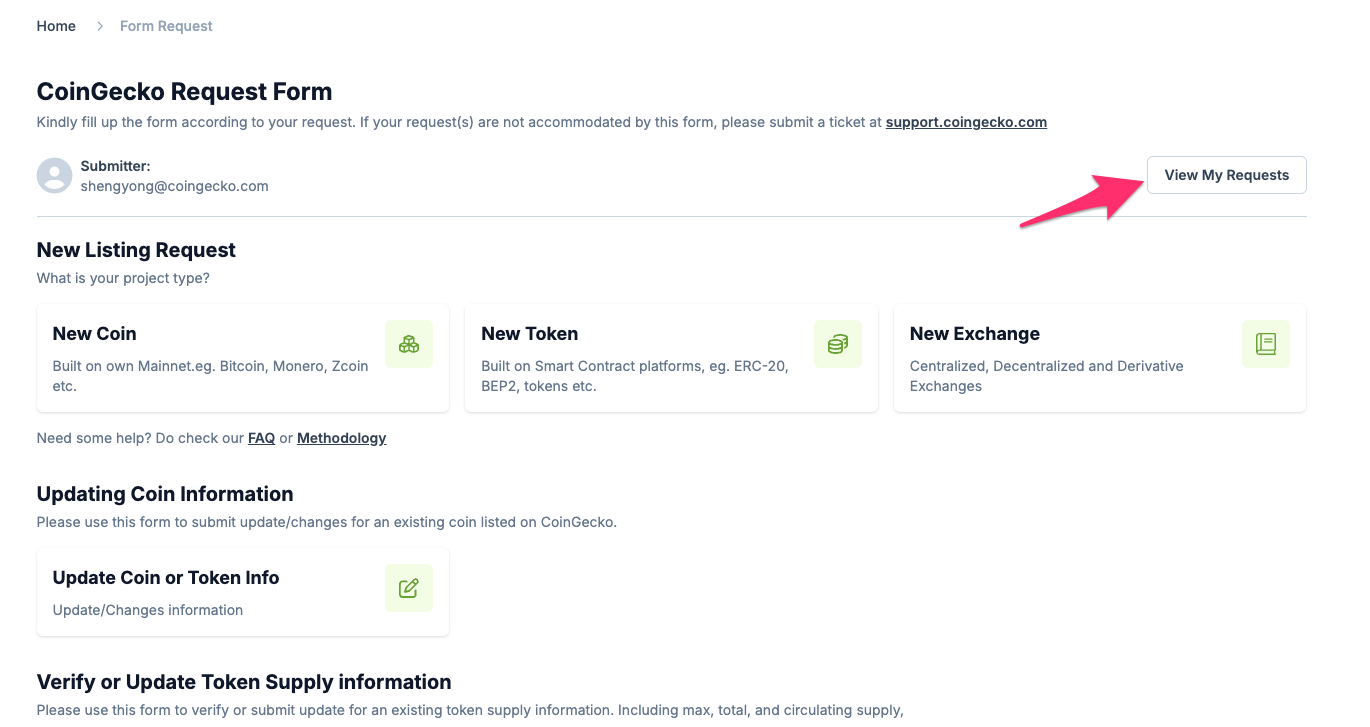The image size is (1370, 727).
Task: Click 'Centralized, Decentralized and Derivative' description
Action: [1046, 376]
